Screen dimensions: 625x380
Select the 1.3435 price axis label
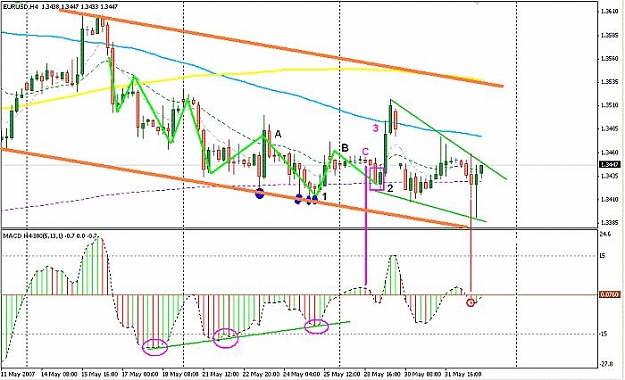(610, 176)
